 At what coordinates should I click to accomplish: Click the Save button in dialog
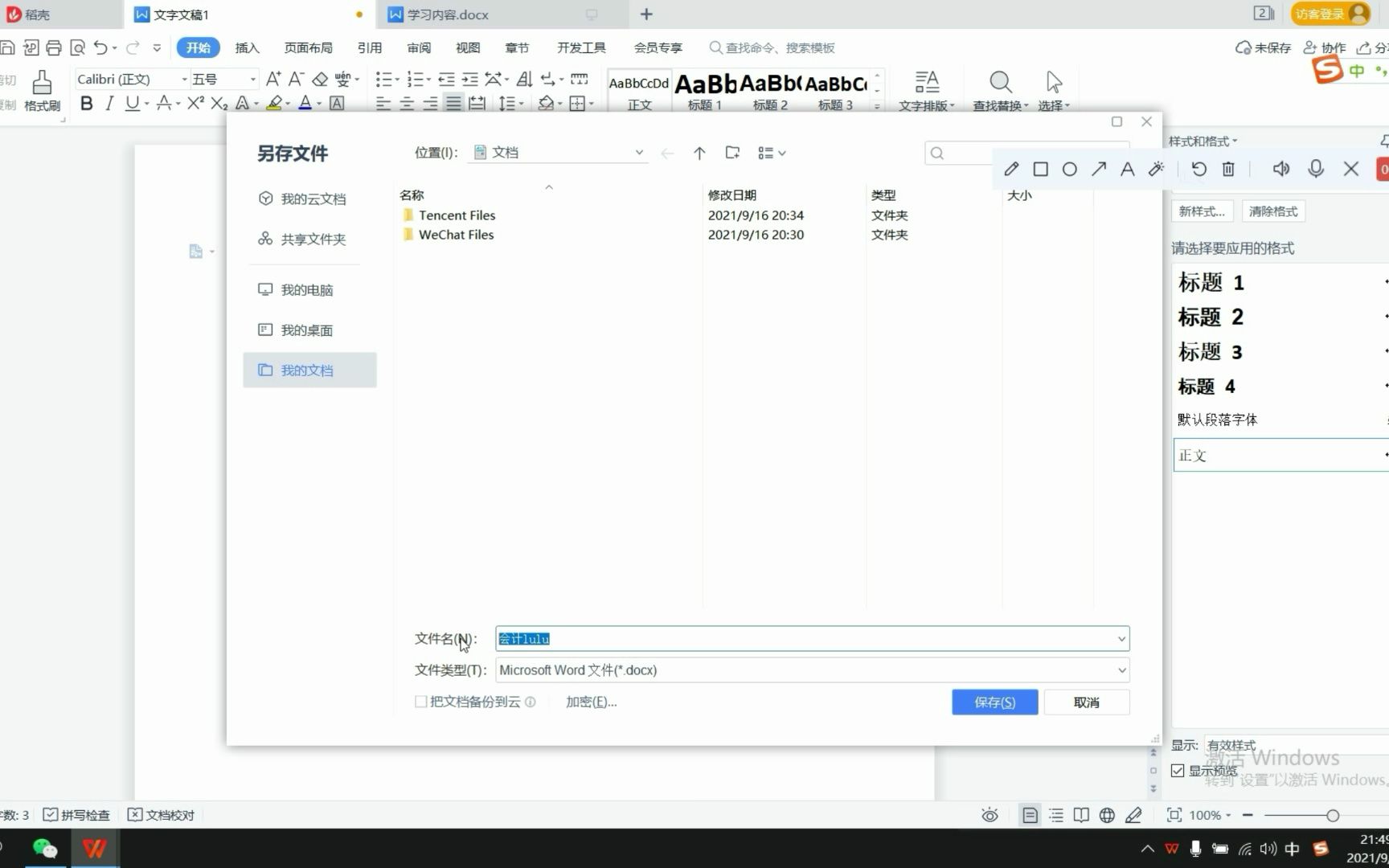click(994, 702)
